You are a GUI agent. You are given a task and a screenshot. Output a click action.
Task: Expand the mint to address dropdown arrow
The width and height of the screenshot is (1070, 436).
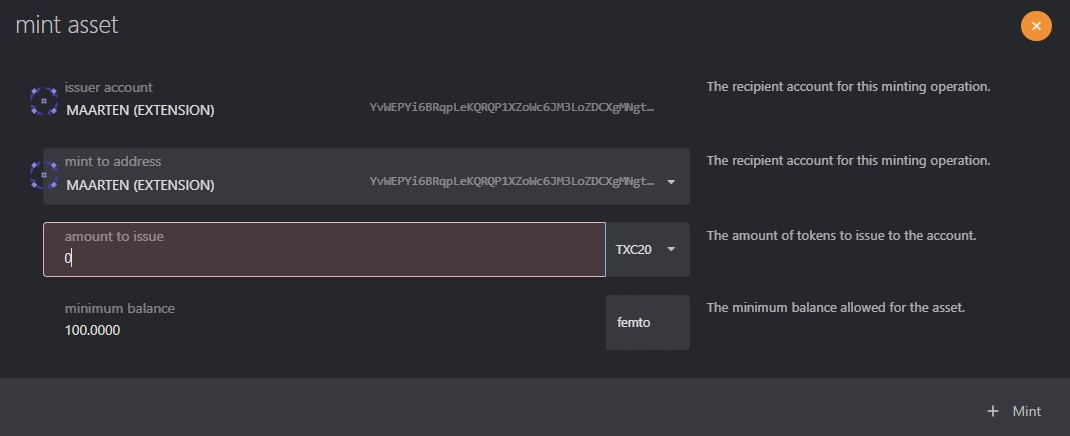(671, 182)
